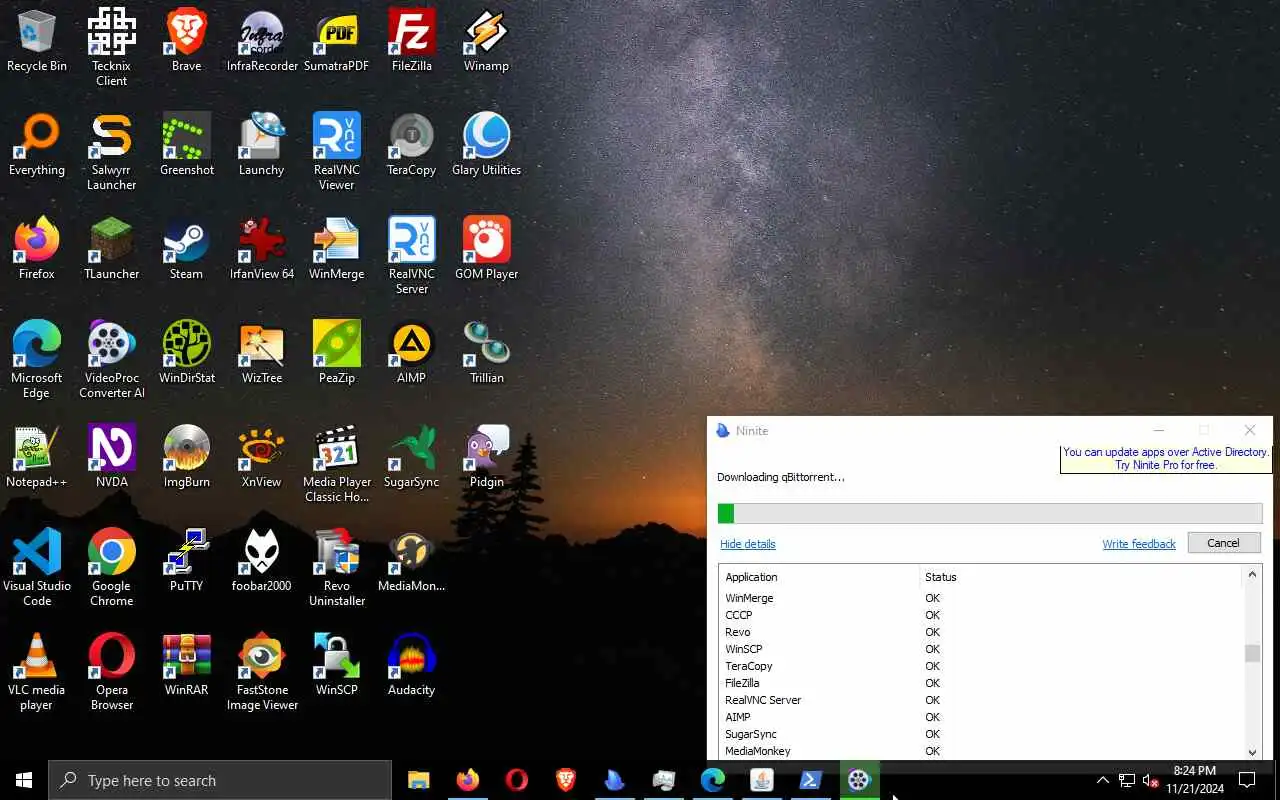Click the Status column header in Ninite
1280x800 pixels.
point(1081,577)
